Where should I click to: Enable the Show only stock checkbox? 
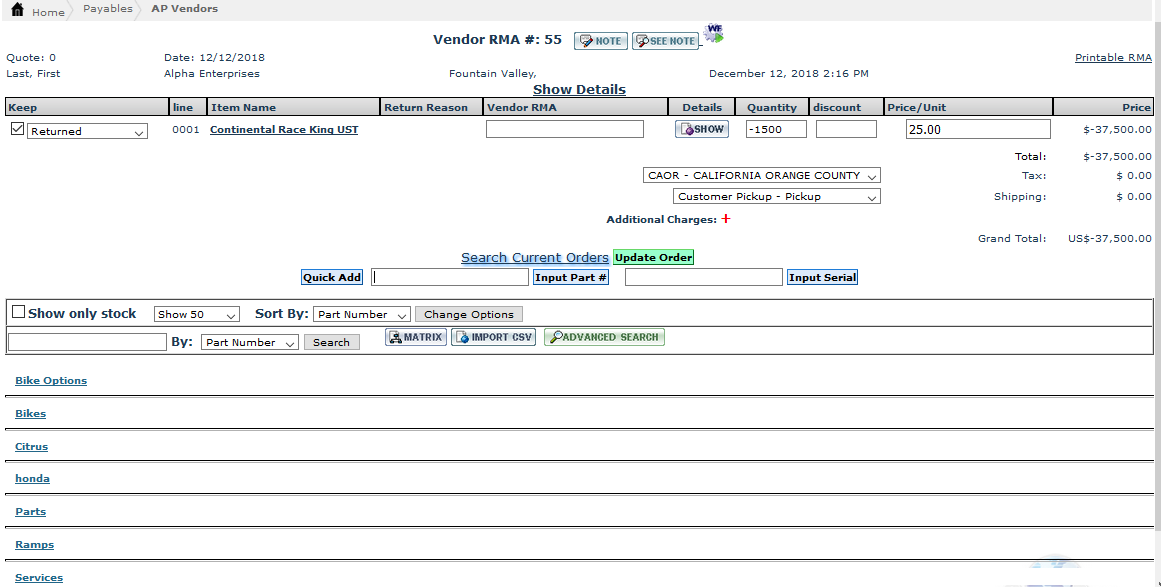tap(18, 312)
